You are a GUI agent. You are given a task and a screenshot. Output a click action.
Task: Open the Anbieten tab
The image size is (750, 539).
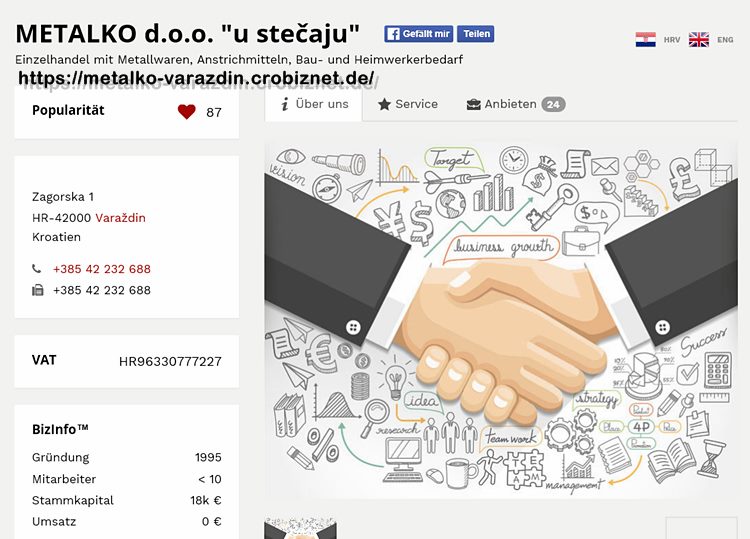coord(516,104)
